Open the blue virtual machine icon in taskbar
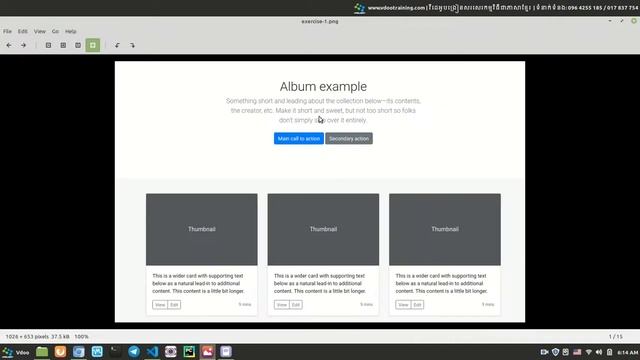The height and width of the screenshot is (360, 640). click(x=97, y=352)
